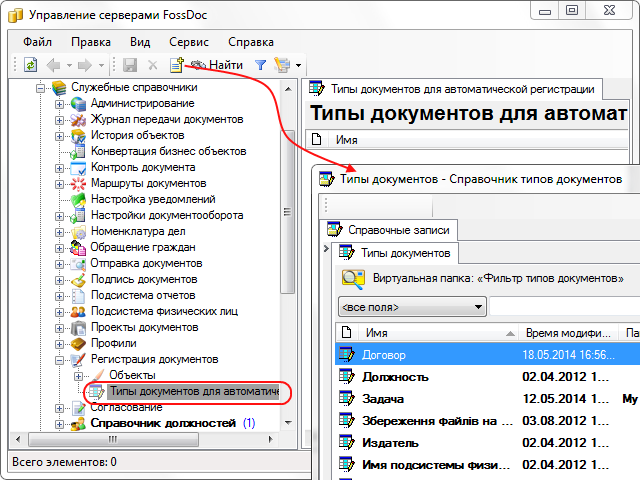Open the back history dropdown arrow
Image resolution: width=640 pixels, height=480 pixels.
click(x=69, y=65)
